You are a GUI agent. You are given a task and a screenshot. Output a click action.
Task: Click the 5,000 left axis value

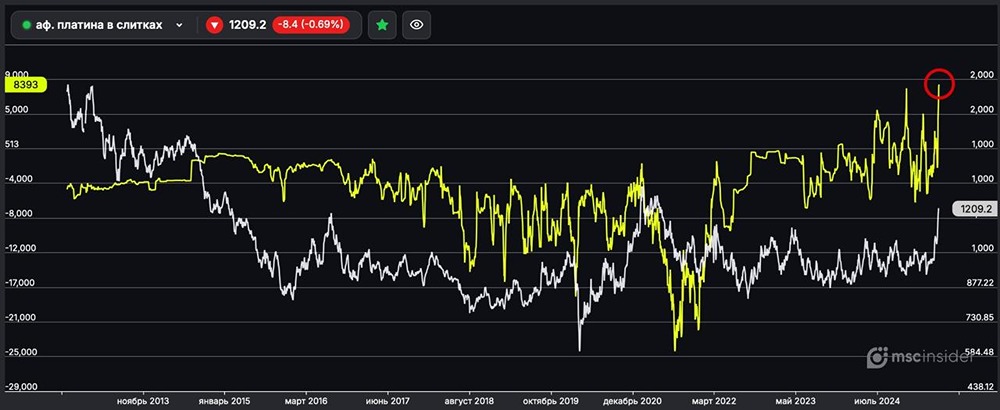[x=19, y=110]
